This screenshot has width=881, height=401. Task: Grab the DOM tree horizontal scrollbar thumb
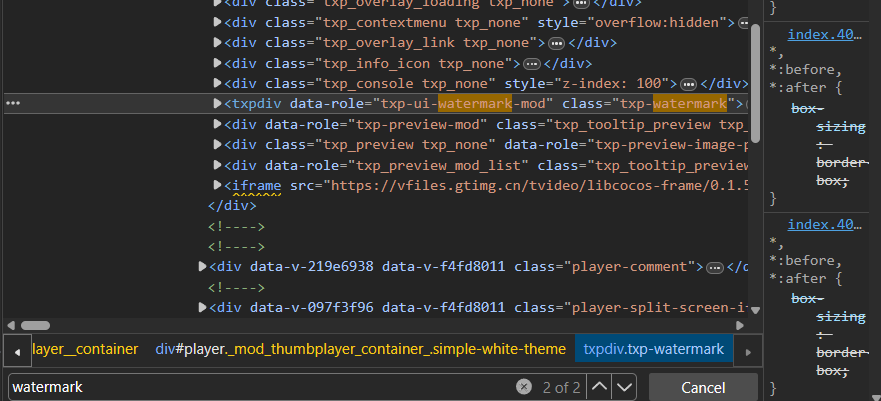click(x=35, y=325)
